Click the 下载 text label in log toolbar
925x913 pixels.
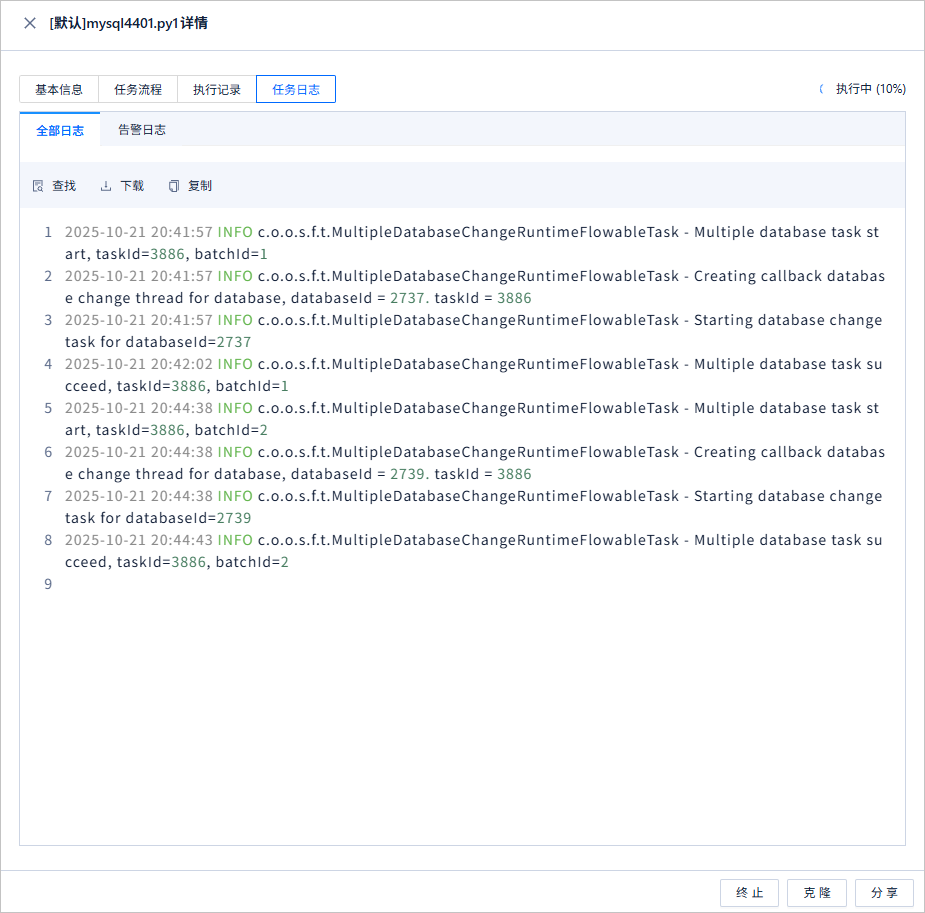point(132,186)
